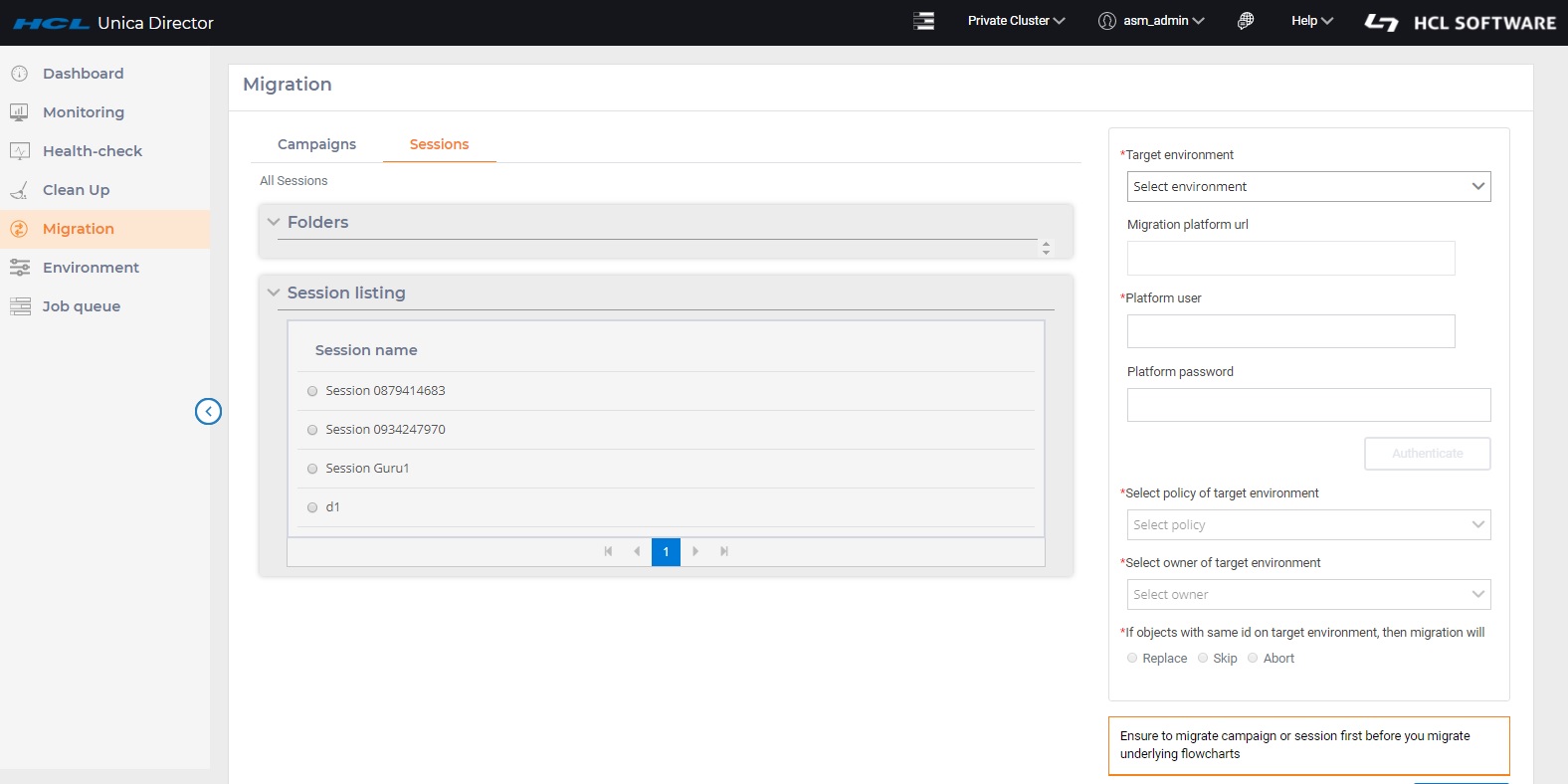Click the Environment sliders icon

(19, 268)
